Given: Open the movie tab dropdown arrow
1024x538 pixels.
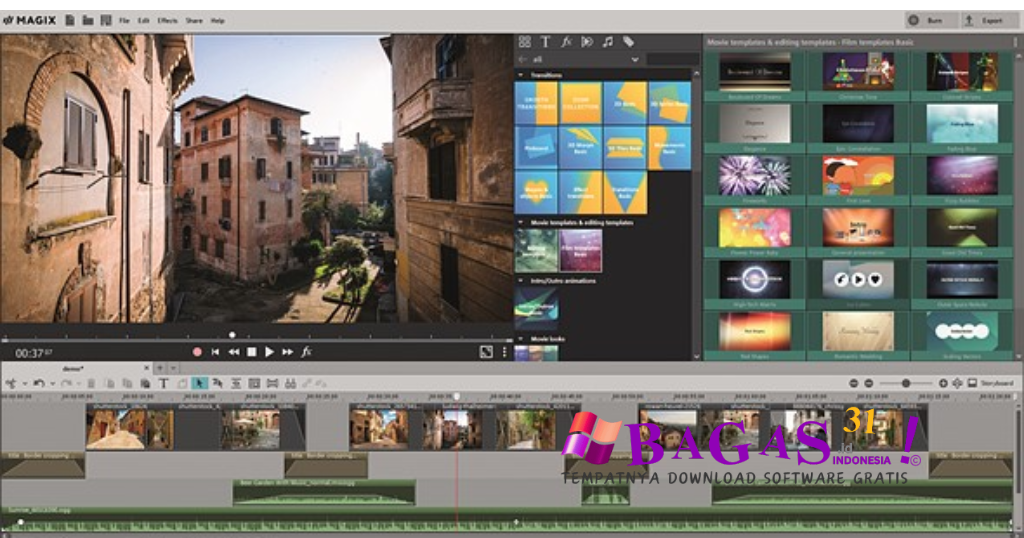Looking at the screenshot, I should pyautogui.click(x=173, y=368).
